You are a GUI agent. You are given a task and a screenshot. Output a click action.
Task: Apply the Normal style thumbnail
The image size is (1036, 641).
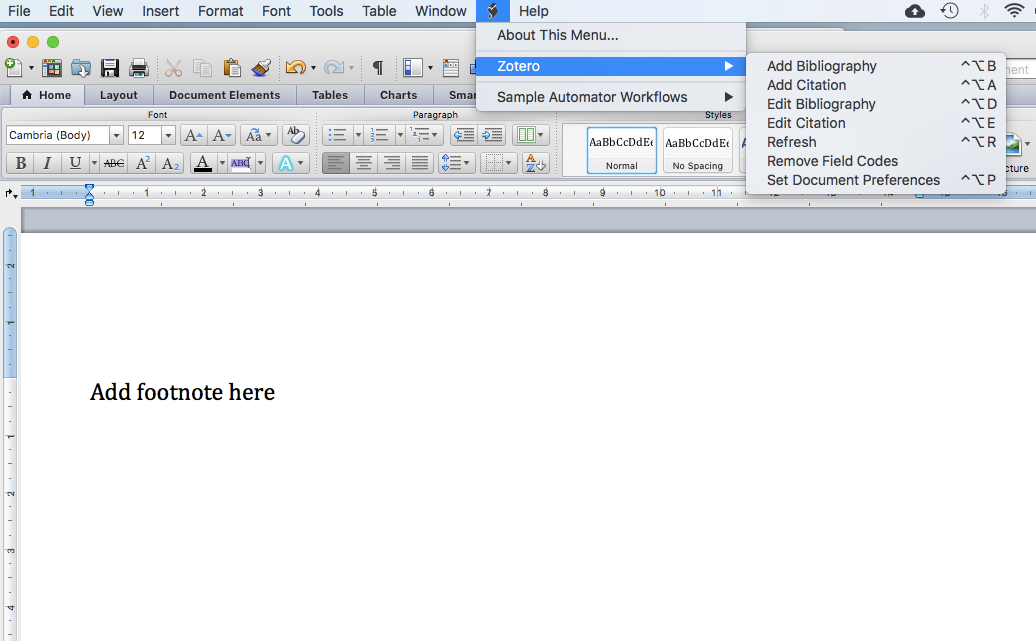tap(622, 151)
